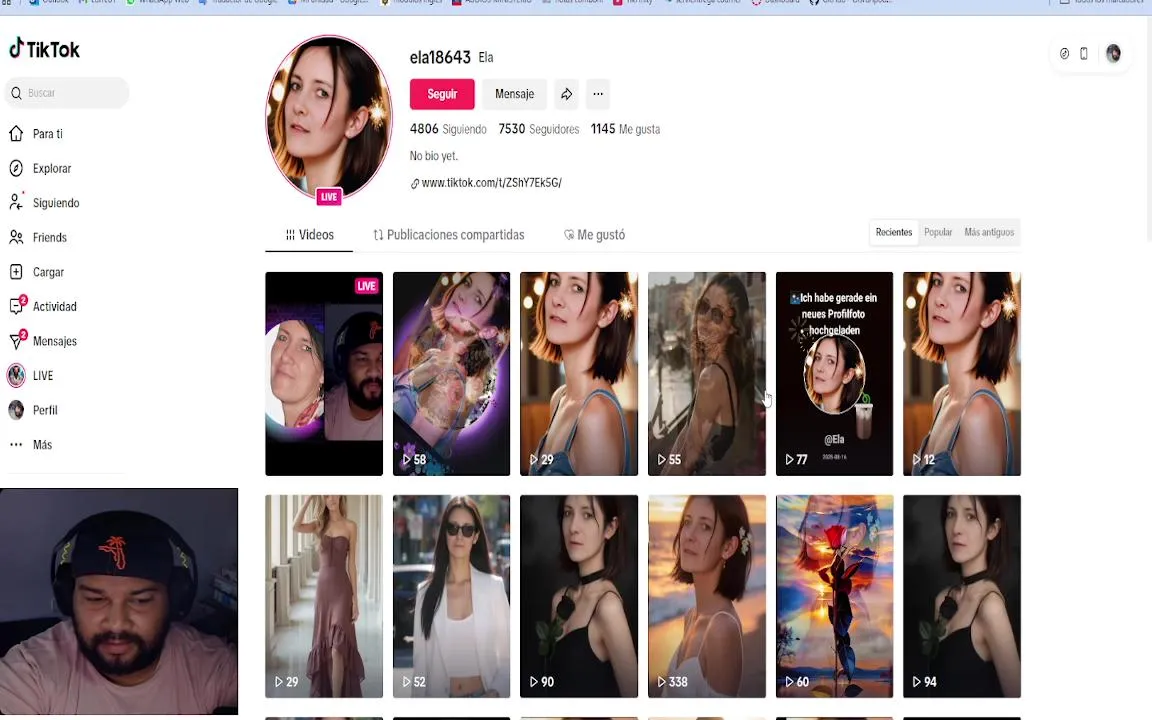Open video with 55 views
Image resolution: width=1152 pixels, height=720 pixels.
pos(707,373)
